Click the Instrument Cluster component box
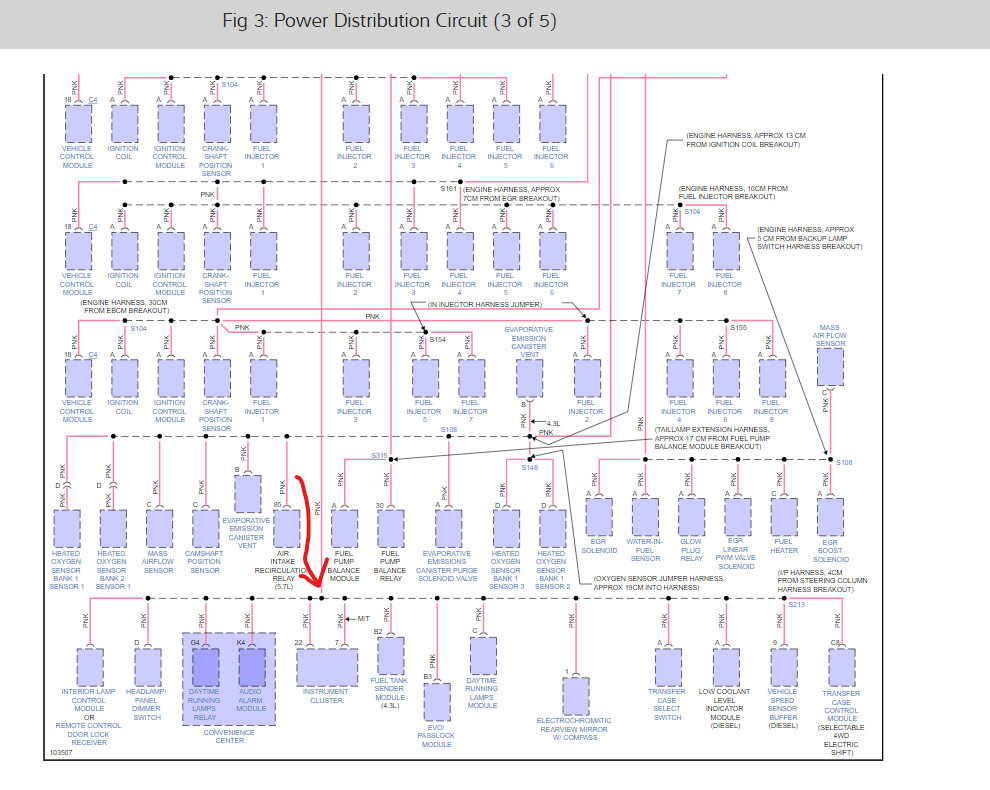This screenshot has height=790, width=990. click(327, 667)
